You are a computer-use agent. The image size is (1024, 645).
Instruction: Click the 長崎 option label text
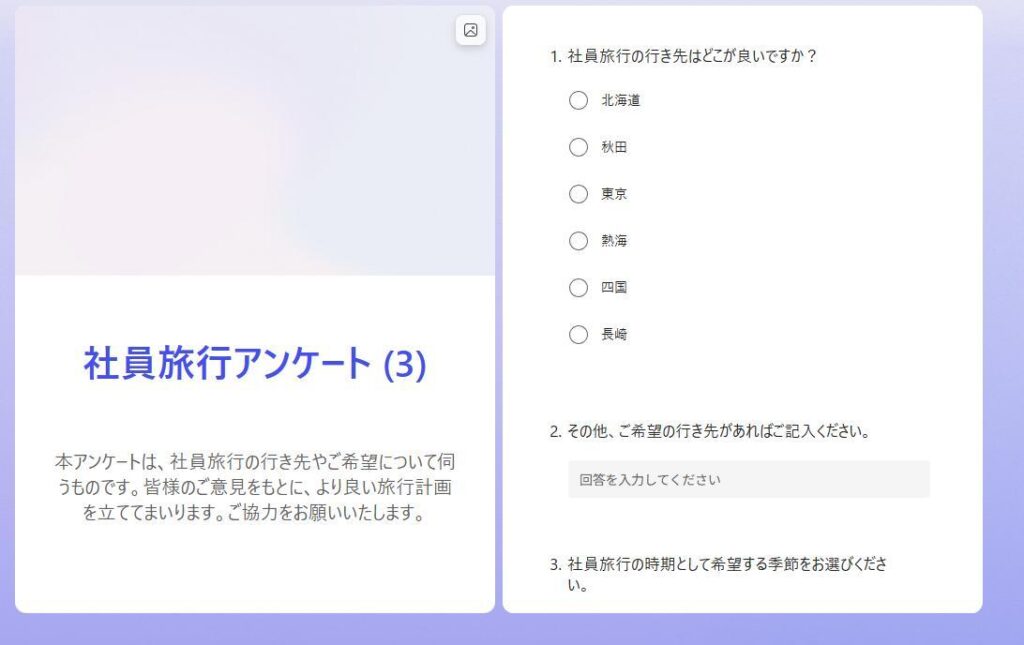pyautogui.click(x=615, y=334)
